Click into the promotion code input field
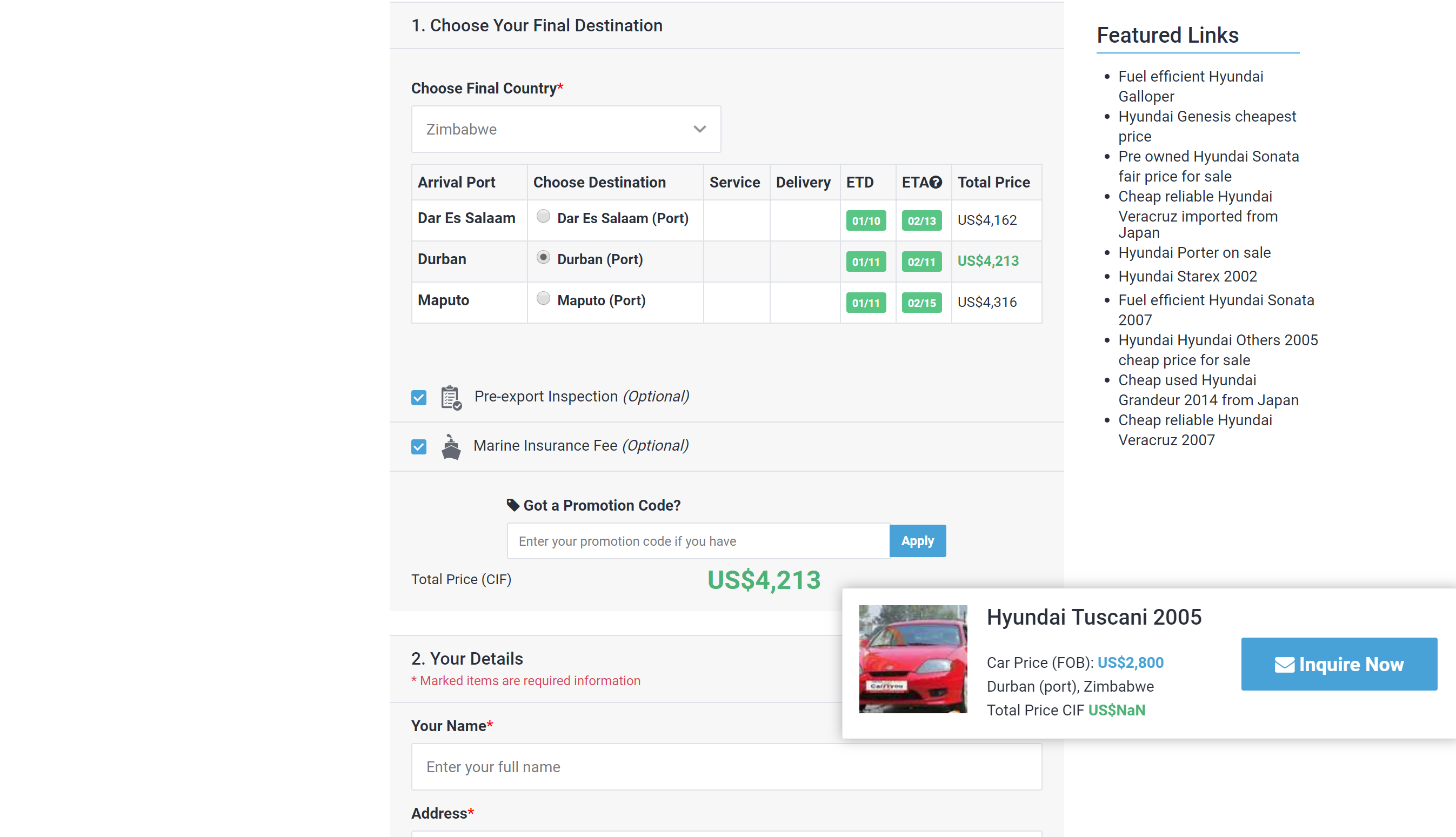Viewport: 1456px width, 837px height. click(698, 540)
